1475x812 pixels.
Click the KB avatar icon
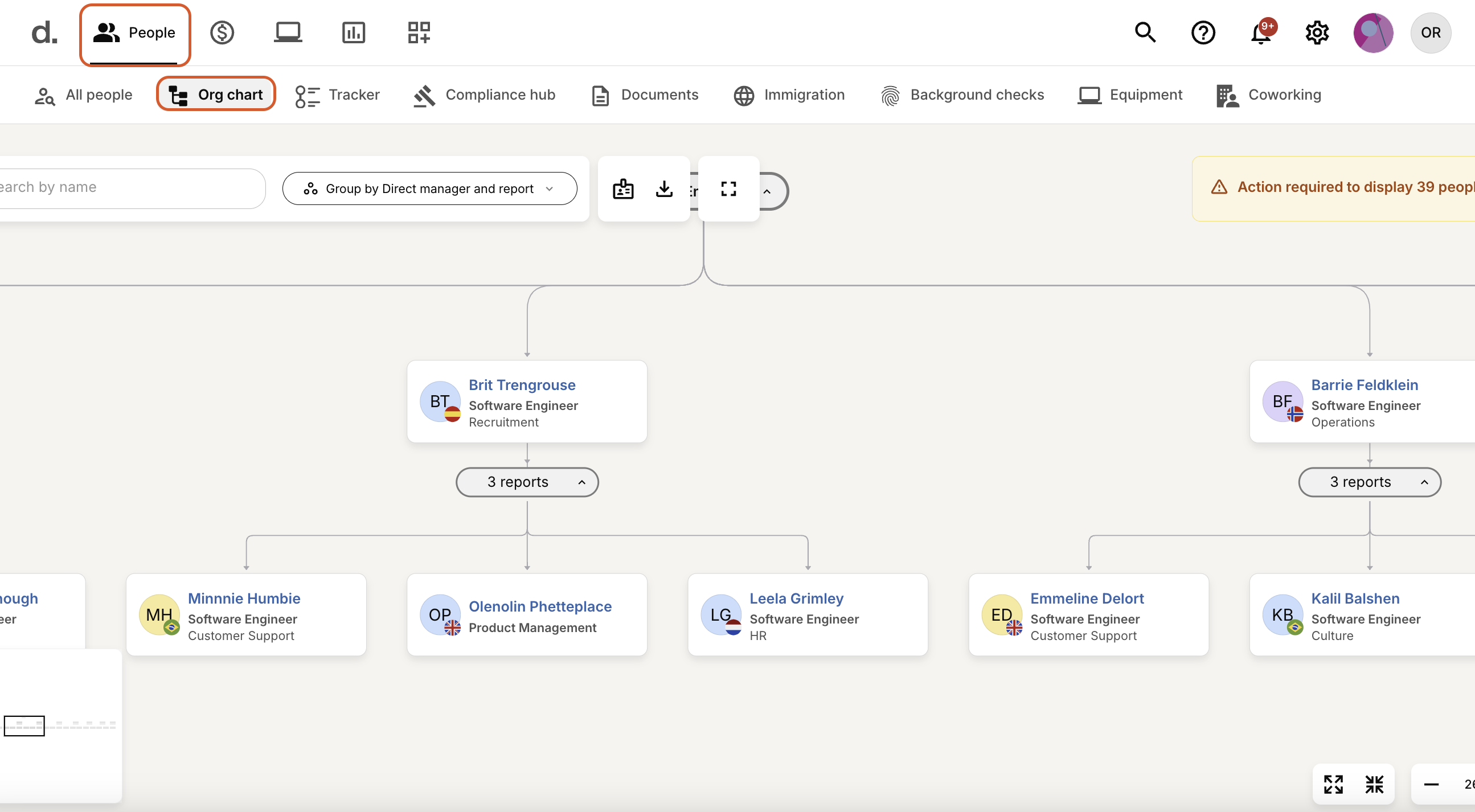pos(1283,614)
